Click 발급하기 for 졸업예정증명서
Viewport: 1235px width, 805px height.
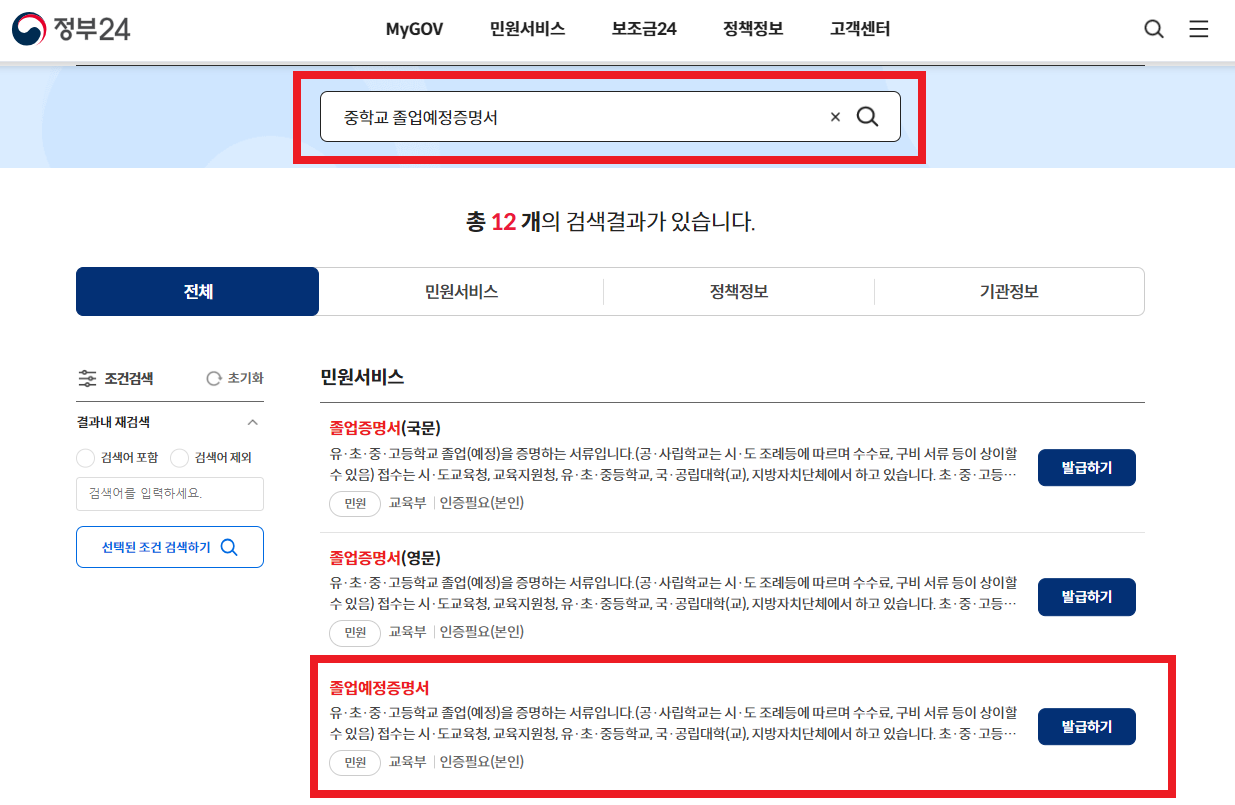(1086, 726)
